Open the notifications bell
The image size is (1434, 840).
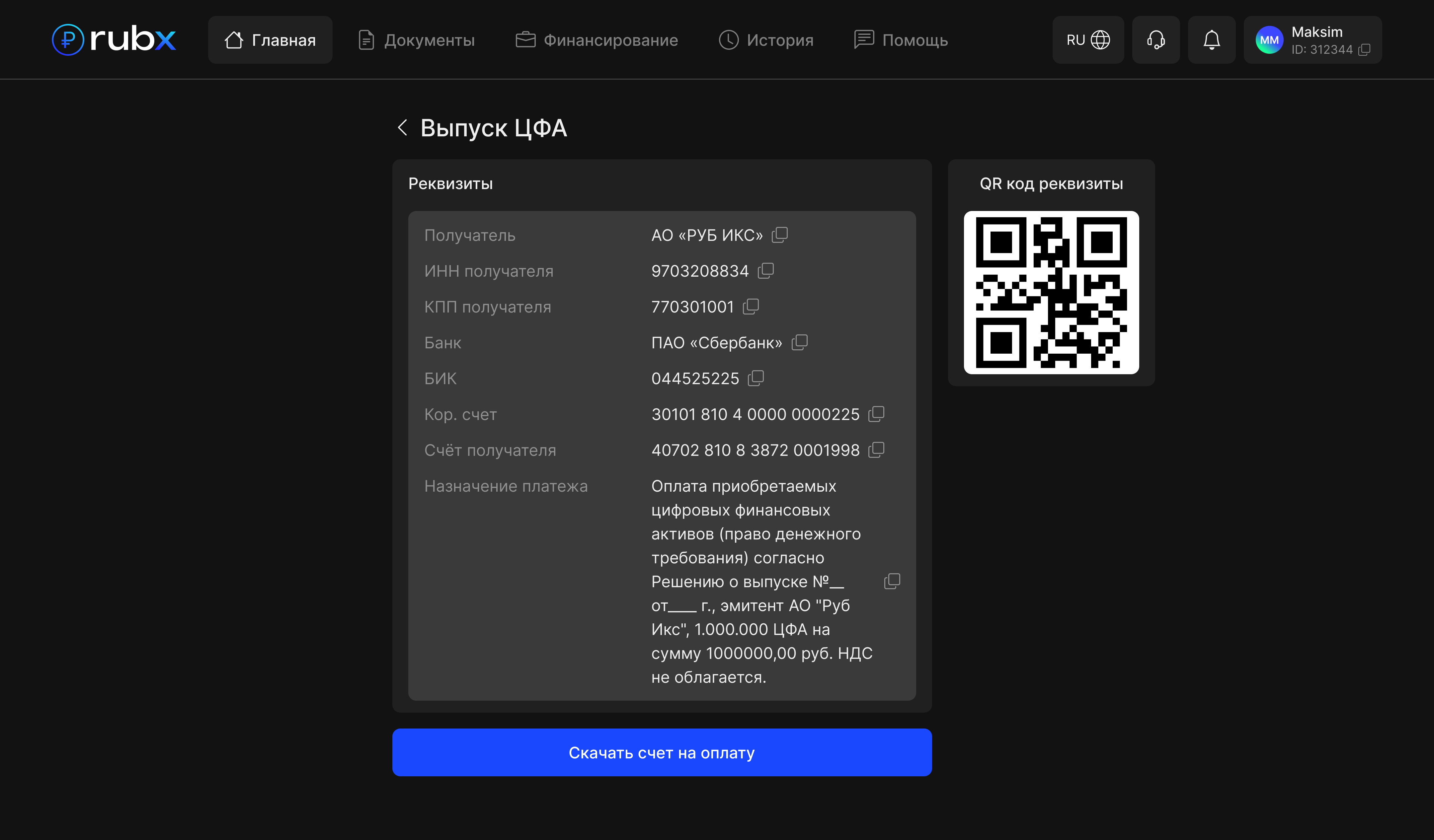pos(1211,40)
